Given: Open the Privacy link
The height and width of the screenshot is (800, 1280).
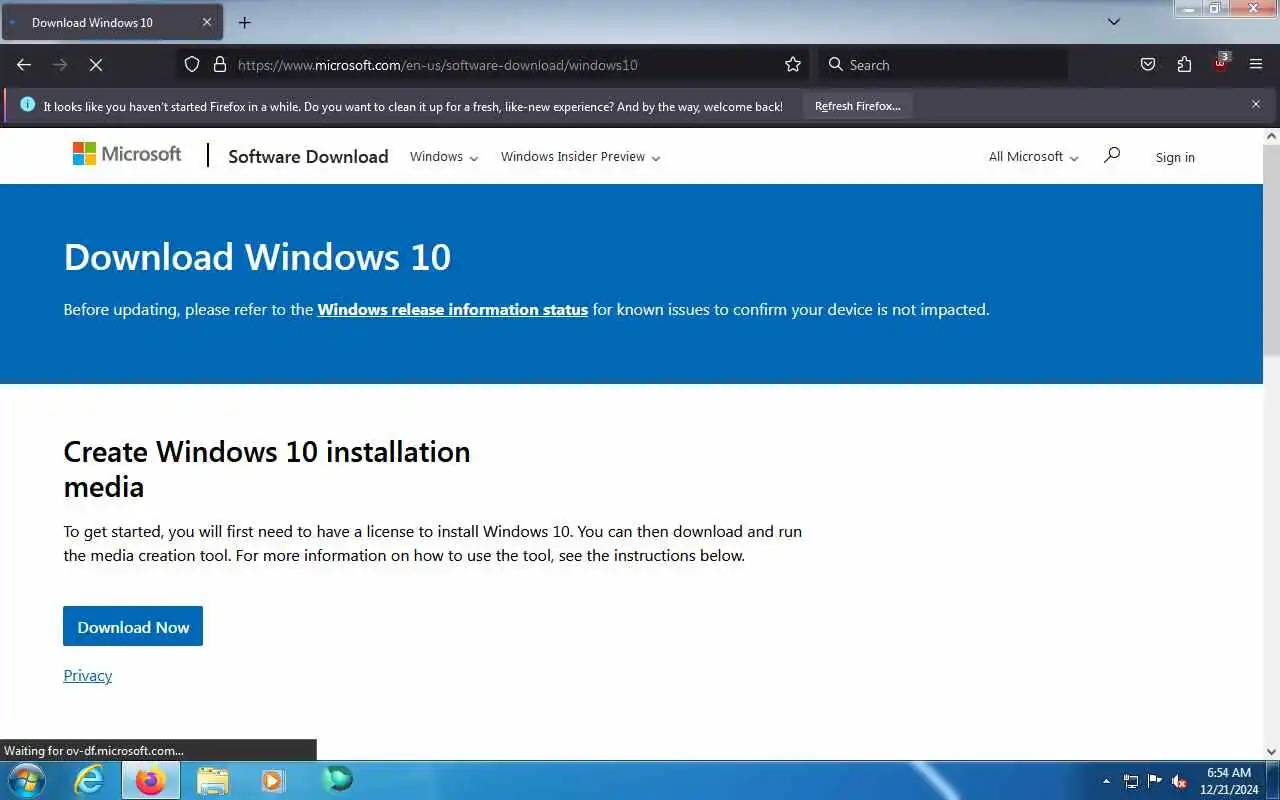Looking at the screenshot, I should tap(88, 676).
